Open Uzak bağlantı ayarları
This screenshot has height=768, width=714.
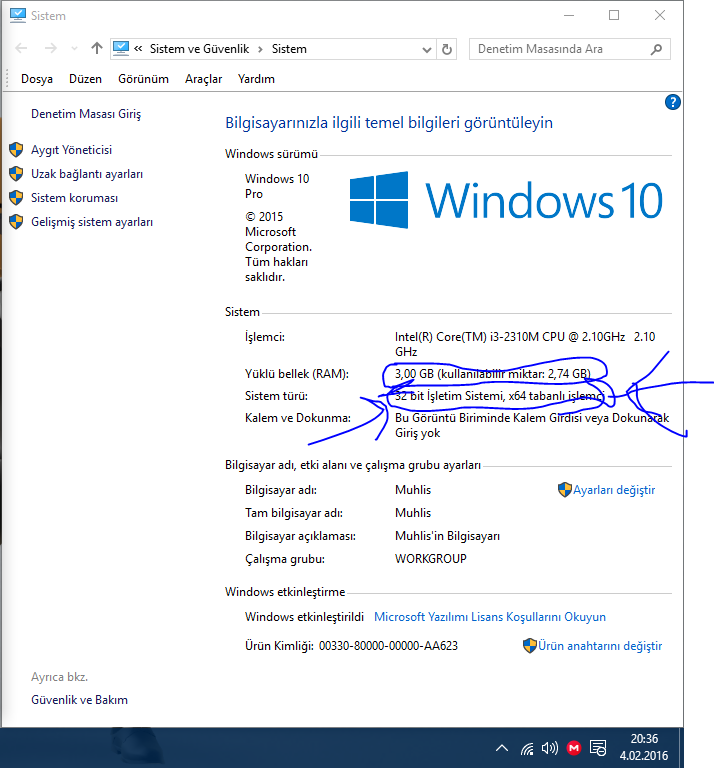click(87, 174)
